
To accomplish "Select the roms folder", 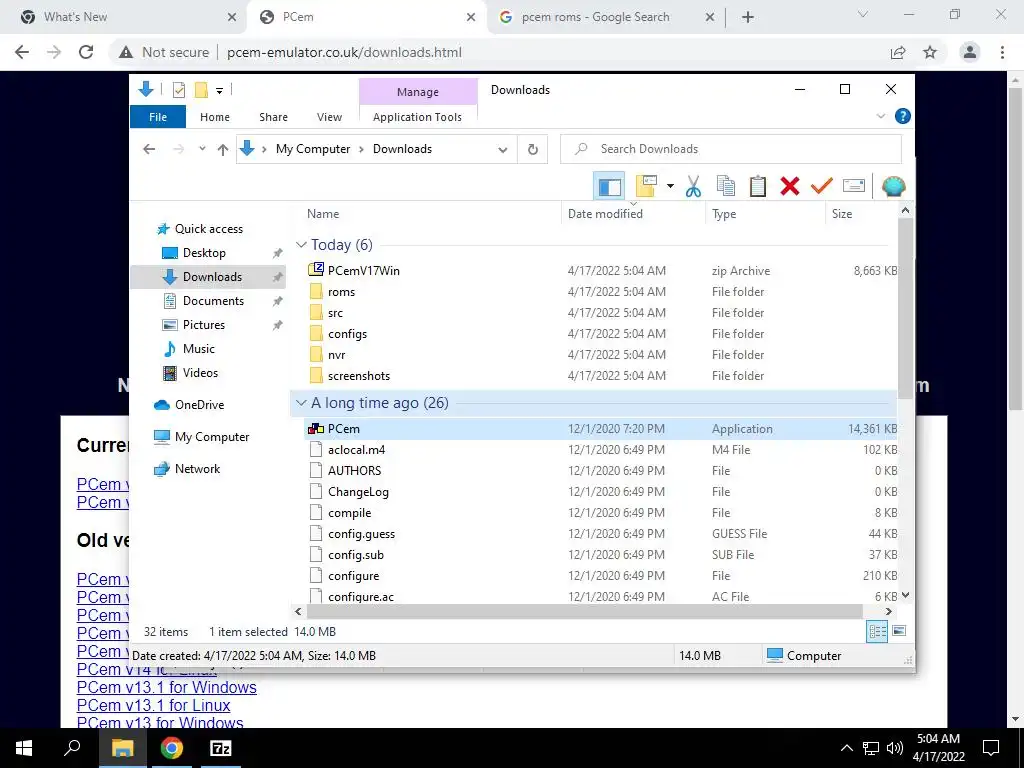I will [x=342, y=292].
